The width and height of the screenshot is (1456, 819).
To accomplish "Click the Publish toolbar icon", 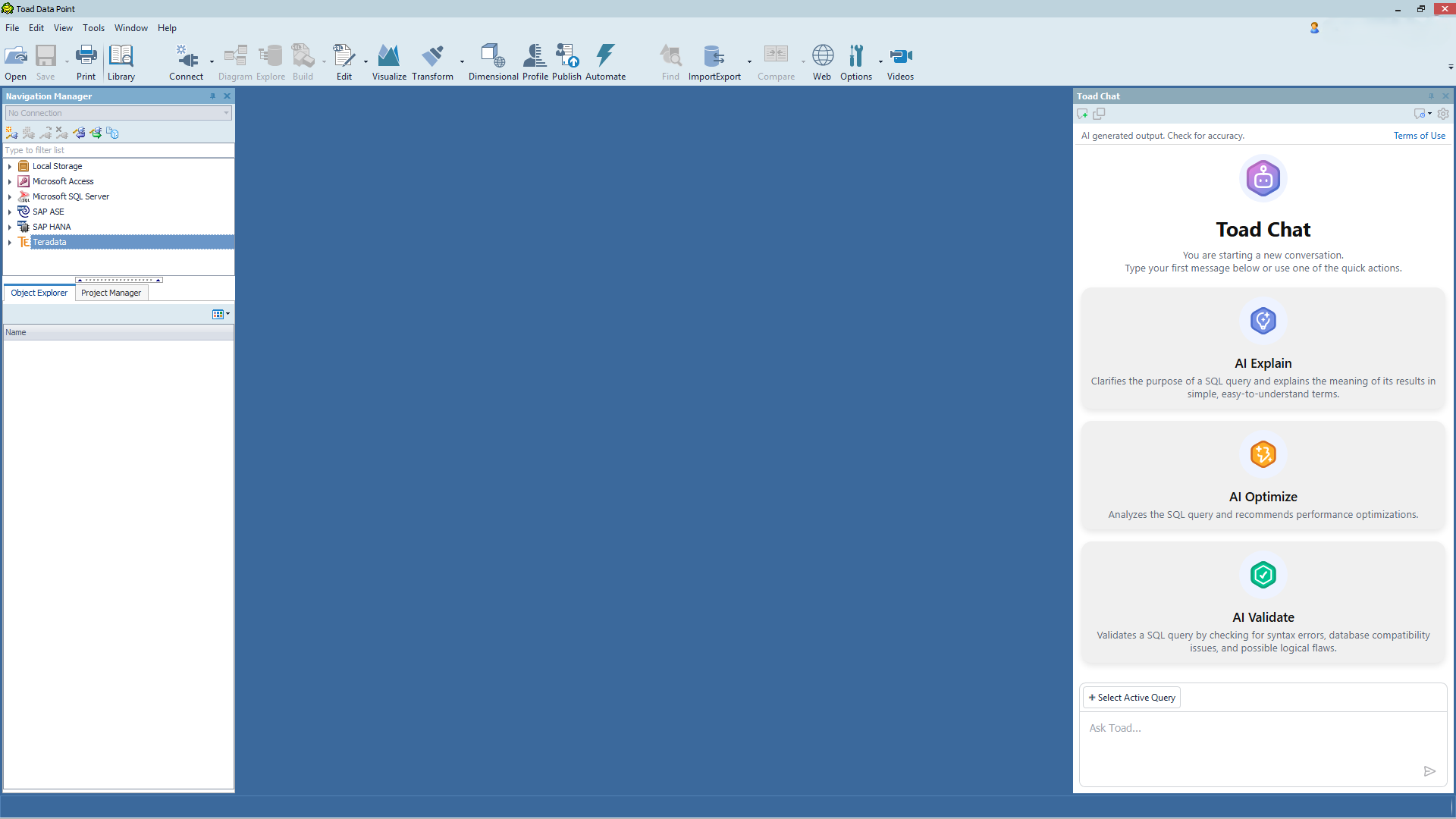I will click(566, 62).
